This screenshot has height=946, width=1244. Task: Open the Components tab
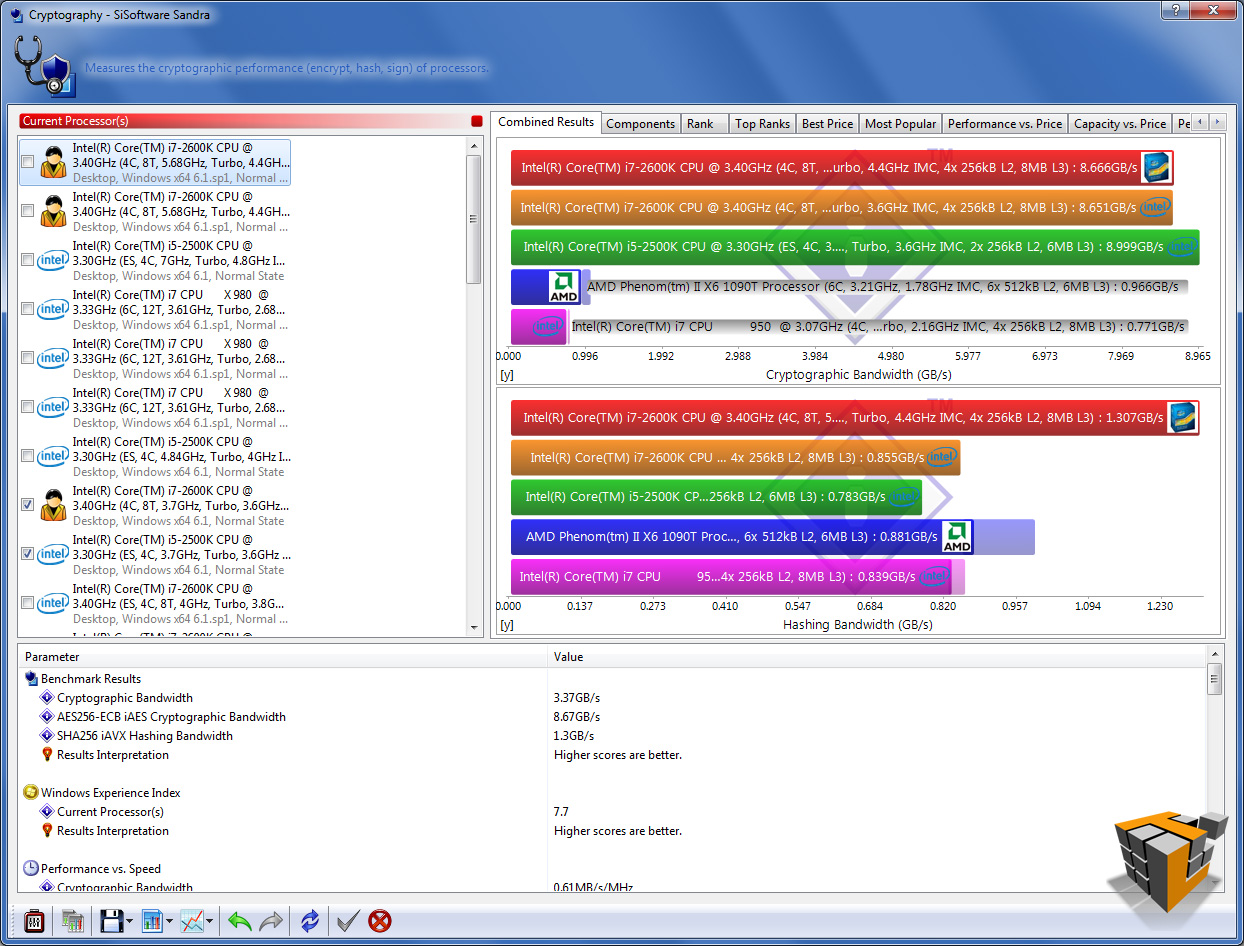click(641, 124)
